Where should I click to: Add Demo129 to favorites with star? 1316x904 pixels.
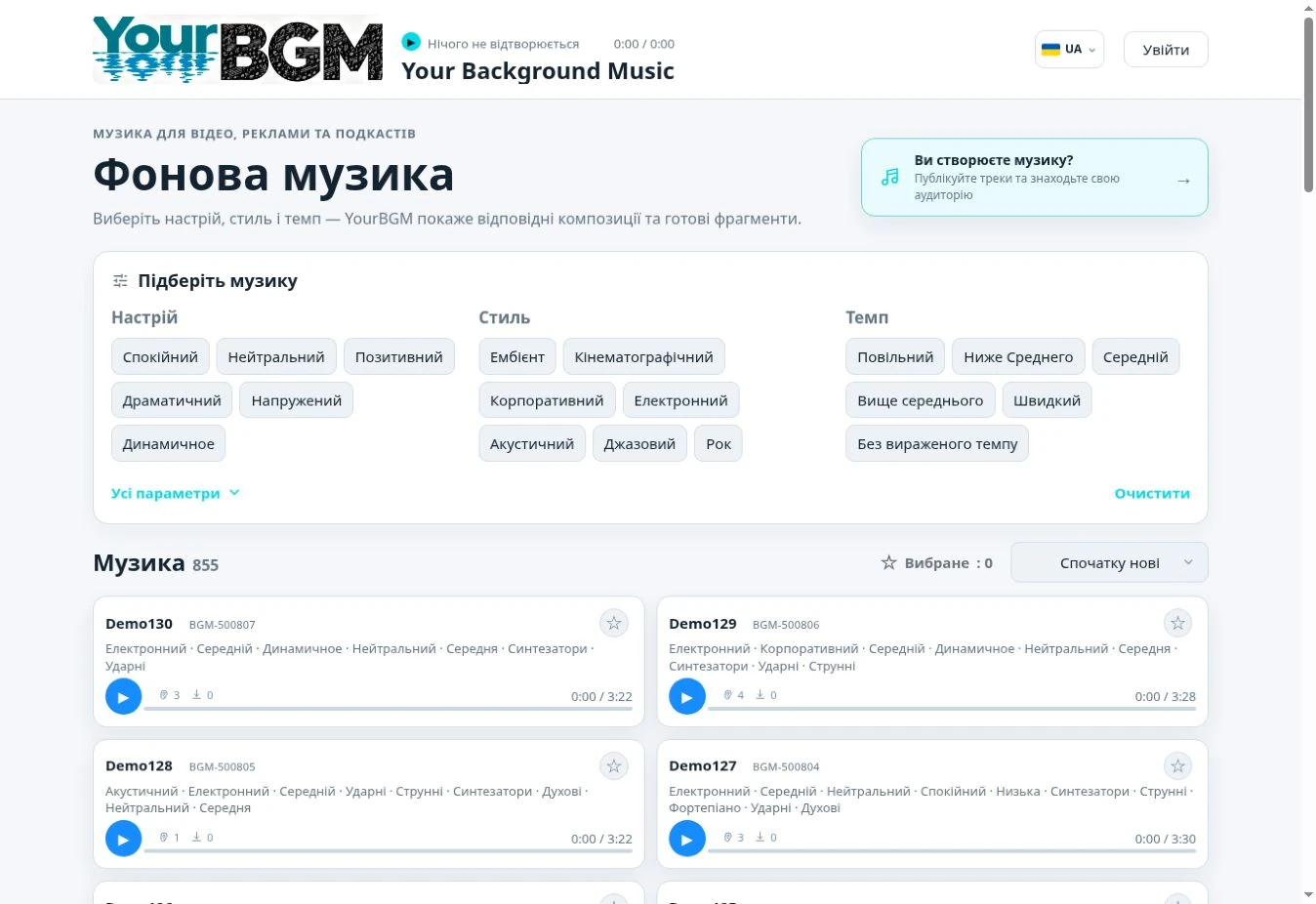(x=1177, y=623)
